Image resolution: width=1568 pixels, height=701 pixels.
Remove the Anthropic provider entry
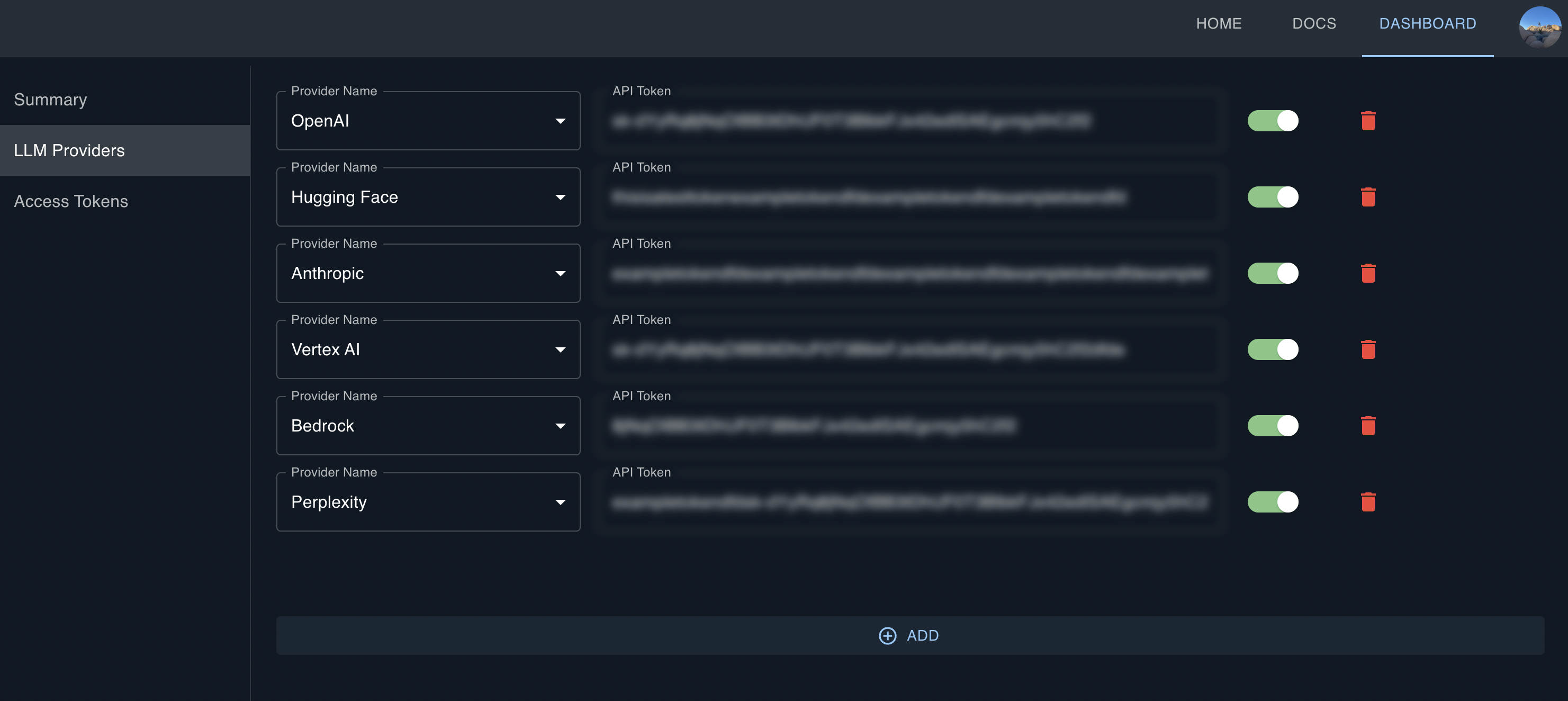(1368, 273)
